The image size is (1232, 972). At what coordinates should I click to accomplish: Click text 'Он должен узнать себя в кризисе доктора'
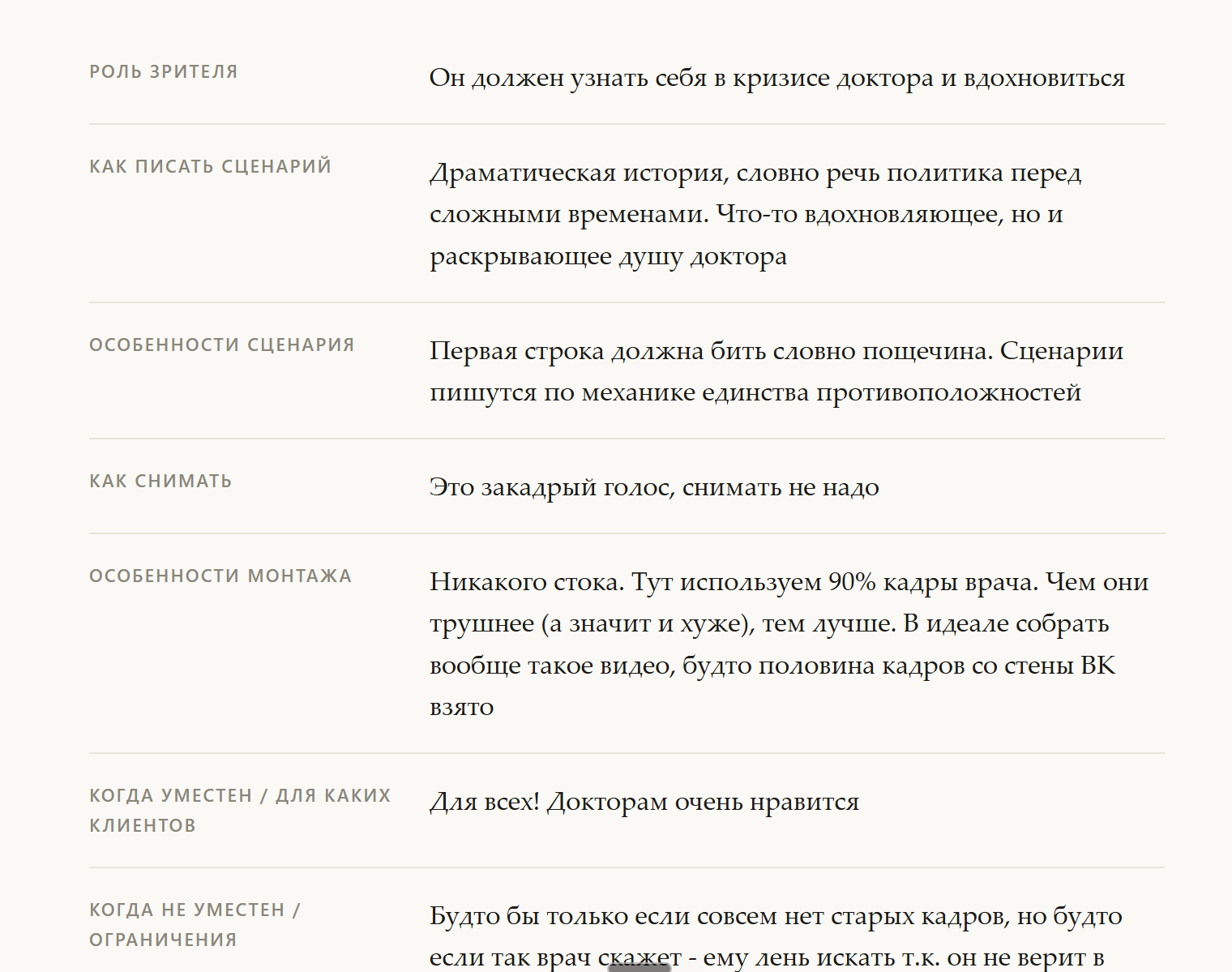pos(682,78)
